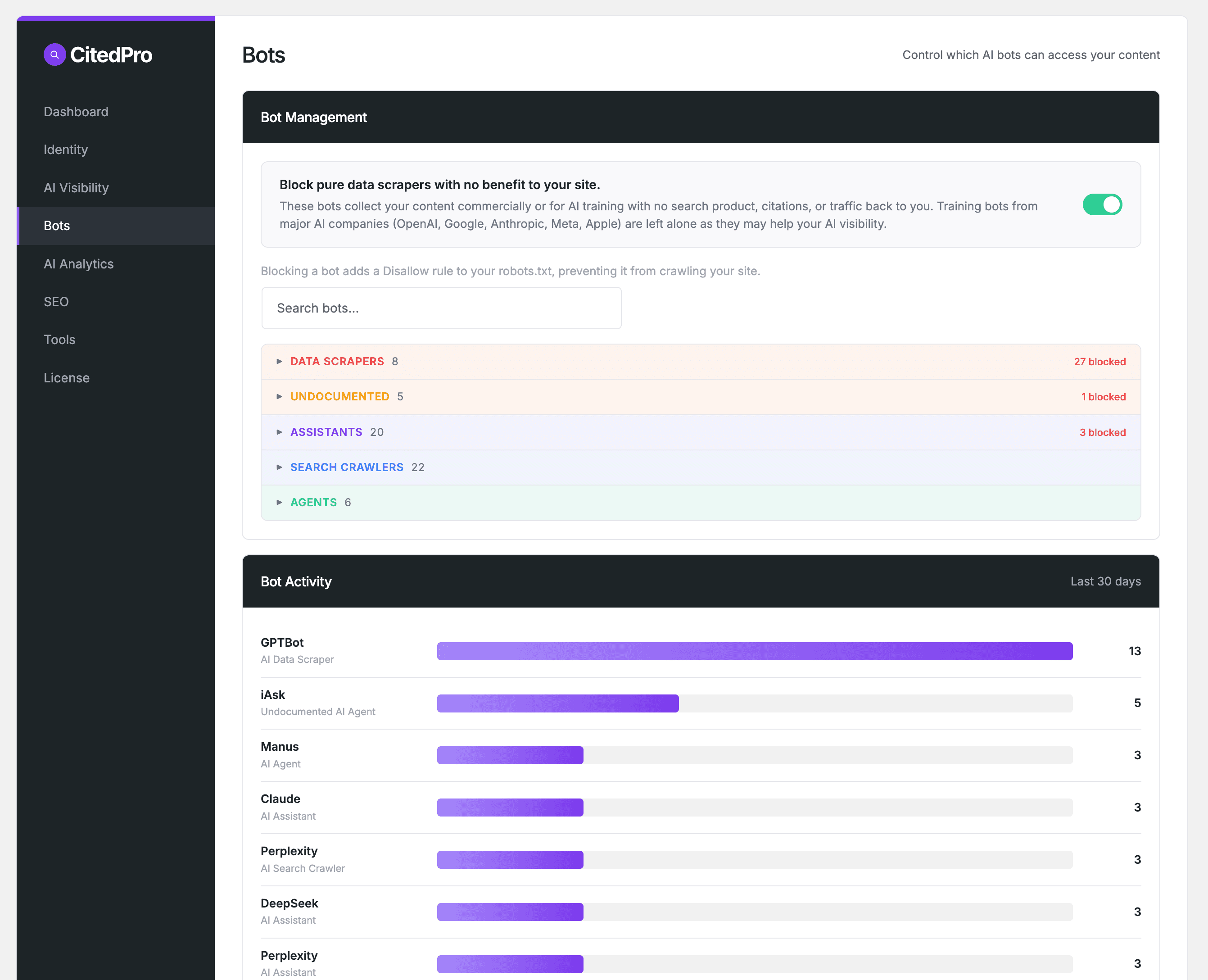Click the Last 30 days label
Viewport: 1208px width, 980px height.
(x=1105, y=581)
